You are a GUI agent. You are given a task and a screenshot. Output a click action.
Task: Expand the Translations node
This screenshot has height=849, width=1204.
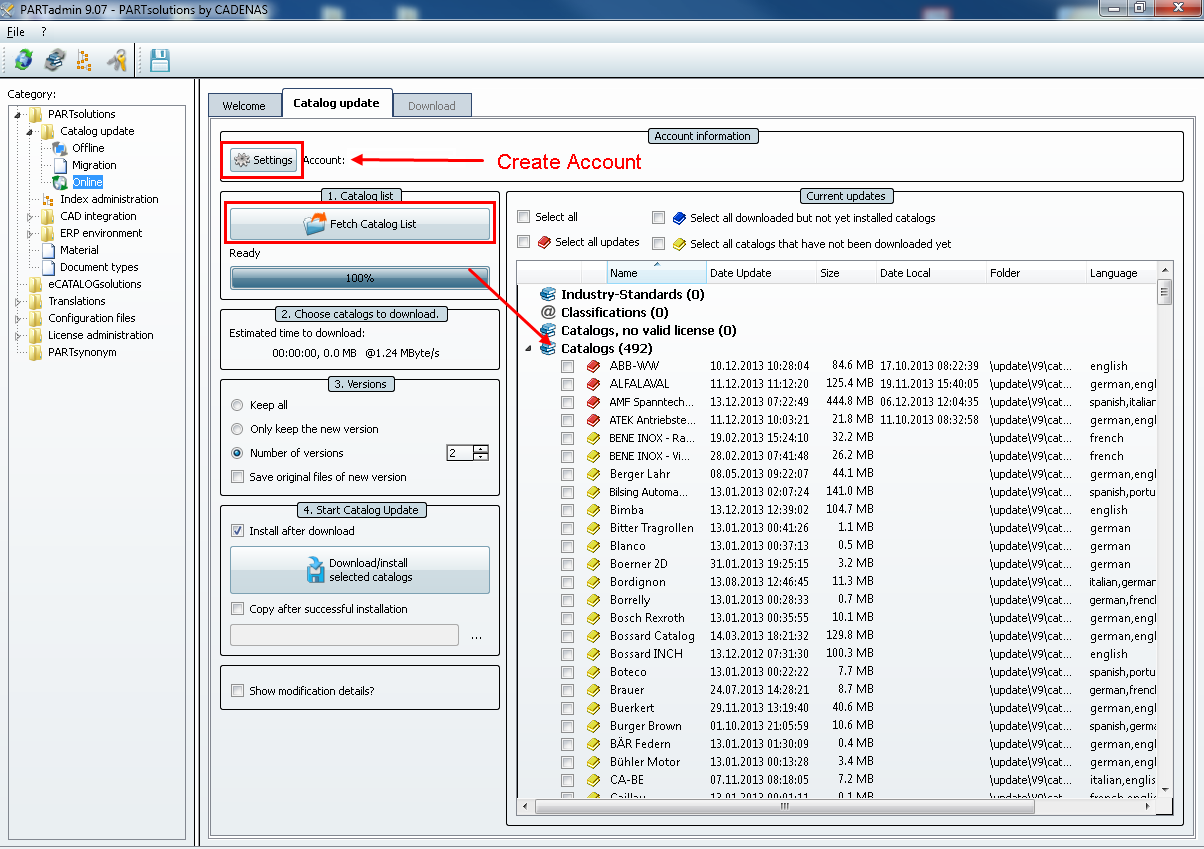[18, 301]
